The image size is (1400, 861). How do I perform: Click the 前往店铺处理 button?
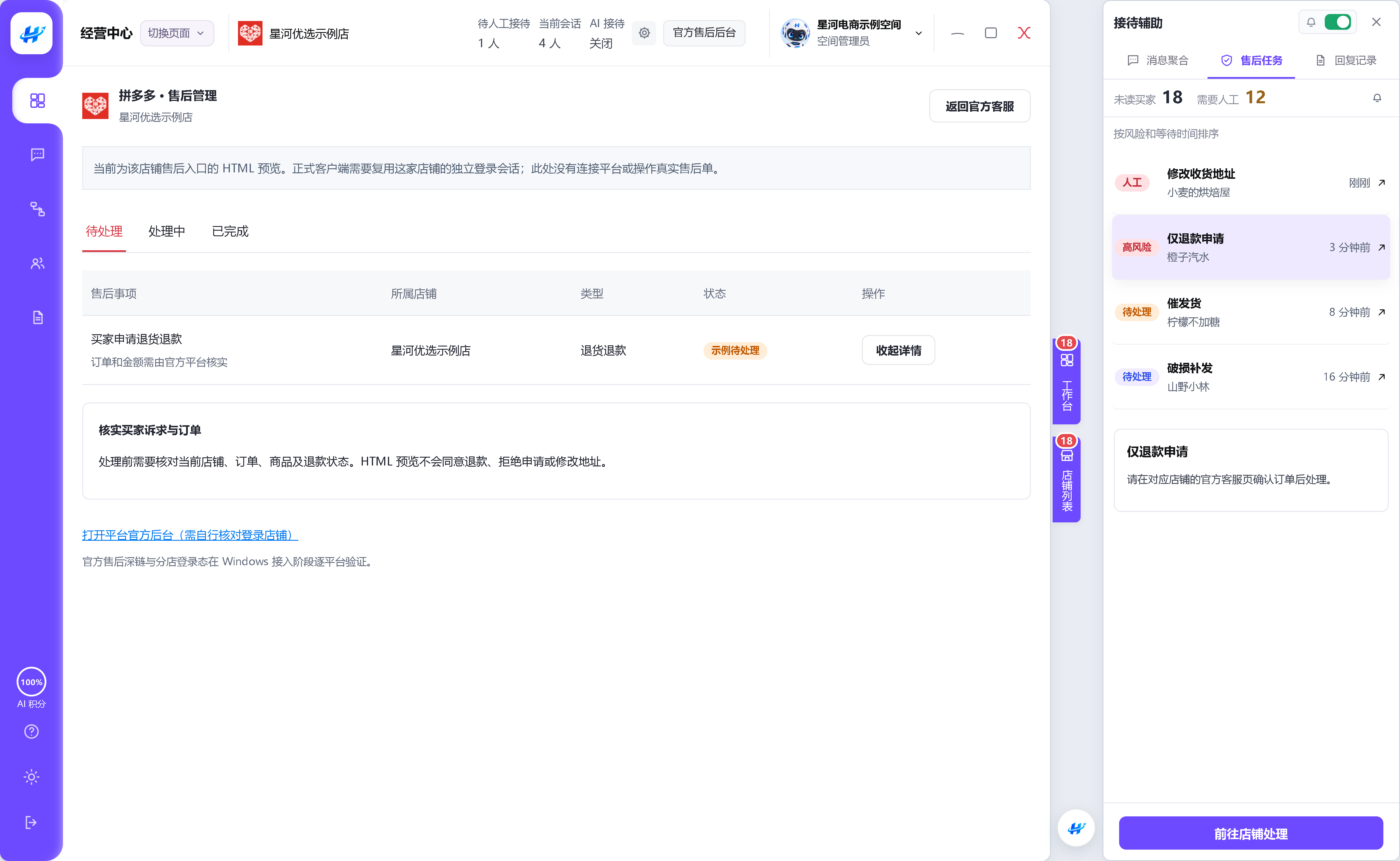click(x=1250, y=834)
